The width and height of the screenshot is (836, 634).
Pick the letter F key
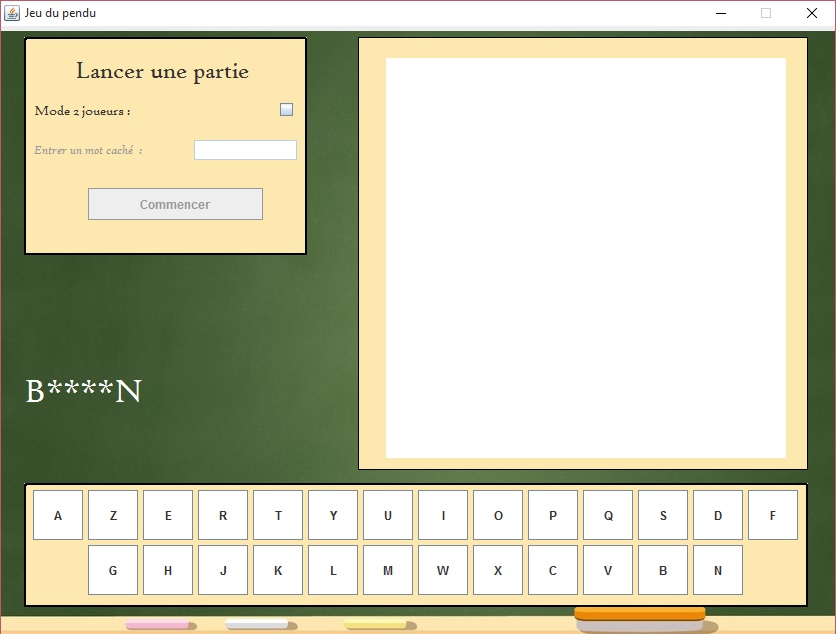773,515
